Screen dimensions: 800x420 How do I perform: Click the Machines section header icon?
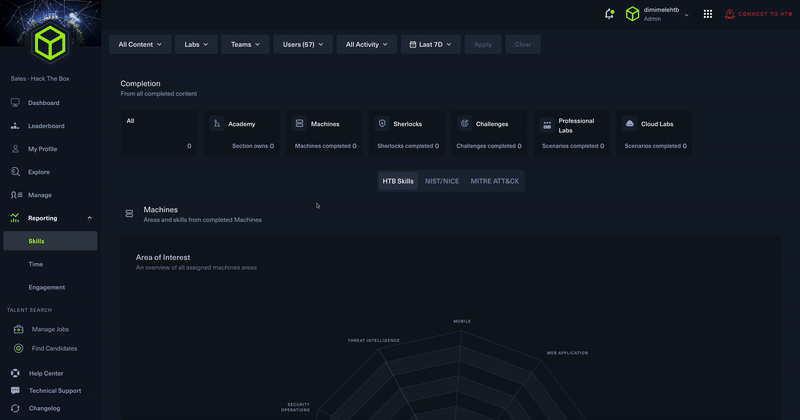point(129,214)
